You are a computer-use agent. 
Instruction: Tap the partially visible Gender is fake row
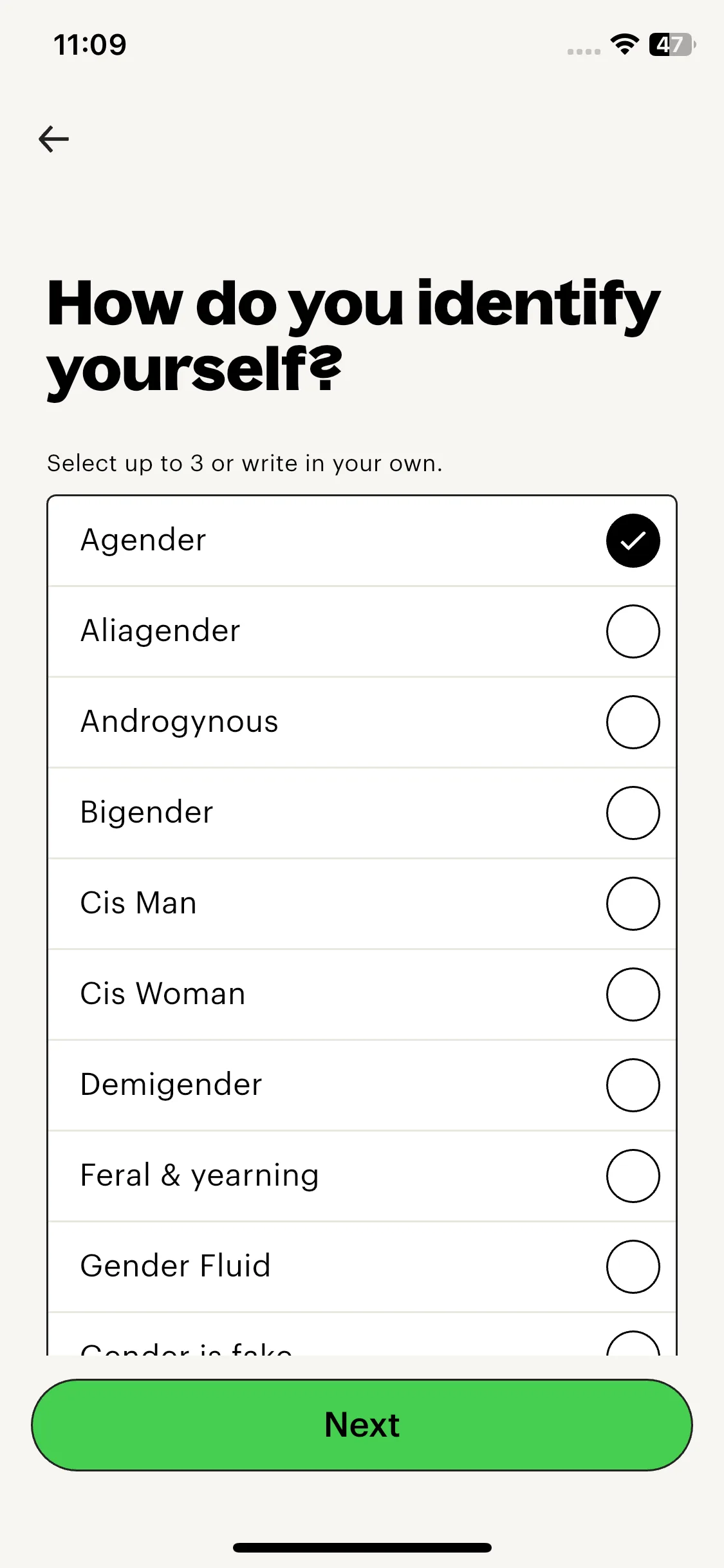coord(187,1345)
